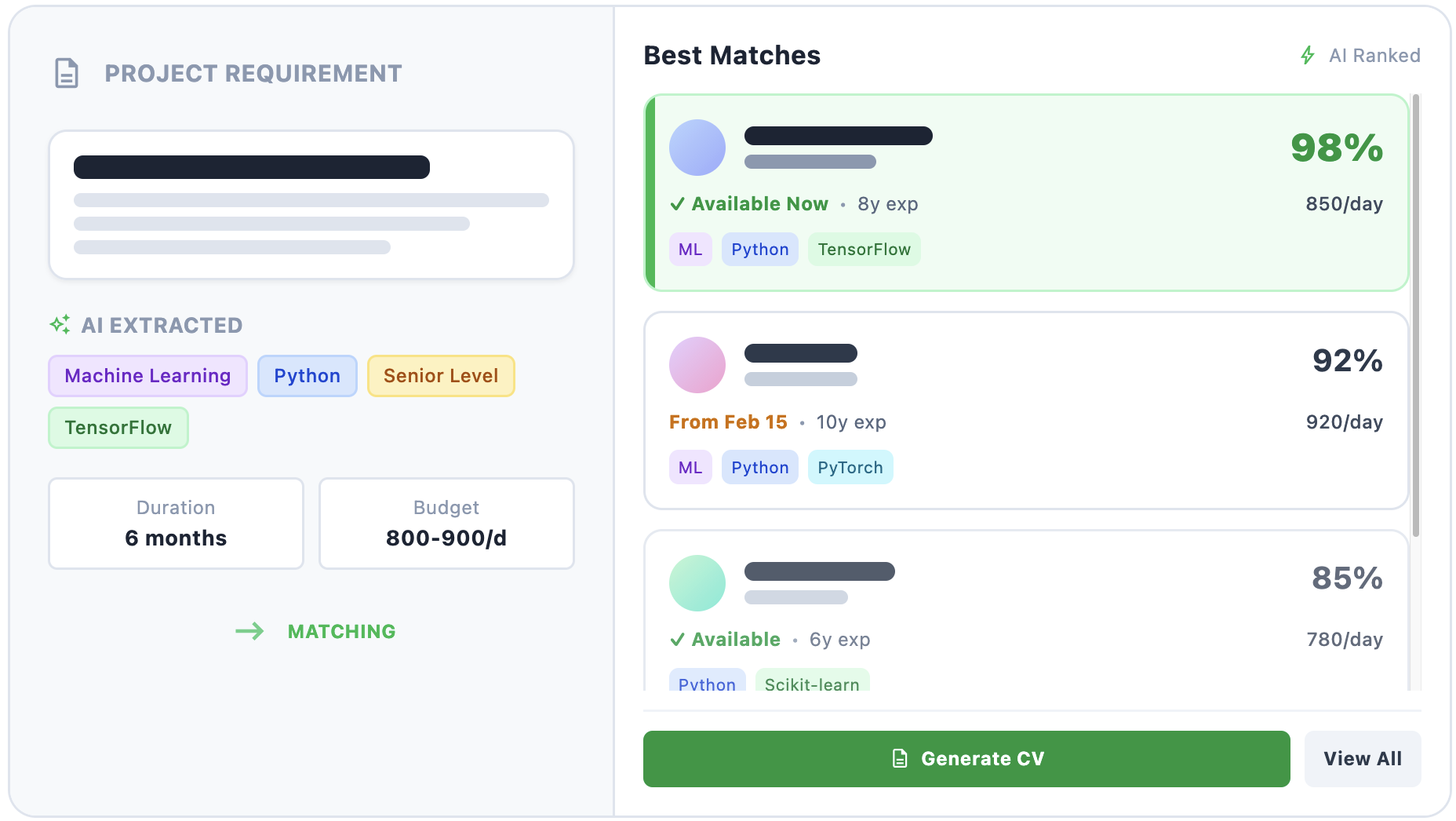
Task: Expand the Duration card showing 6 months
Action: [x=175, y=523]
